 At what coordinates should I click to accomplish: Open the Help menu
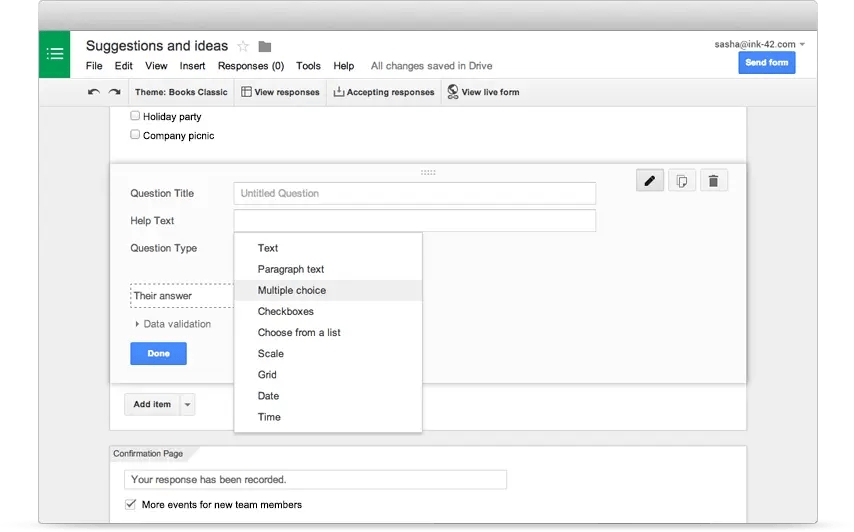click(x=344, y=66)
